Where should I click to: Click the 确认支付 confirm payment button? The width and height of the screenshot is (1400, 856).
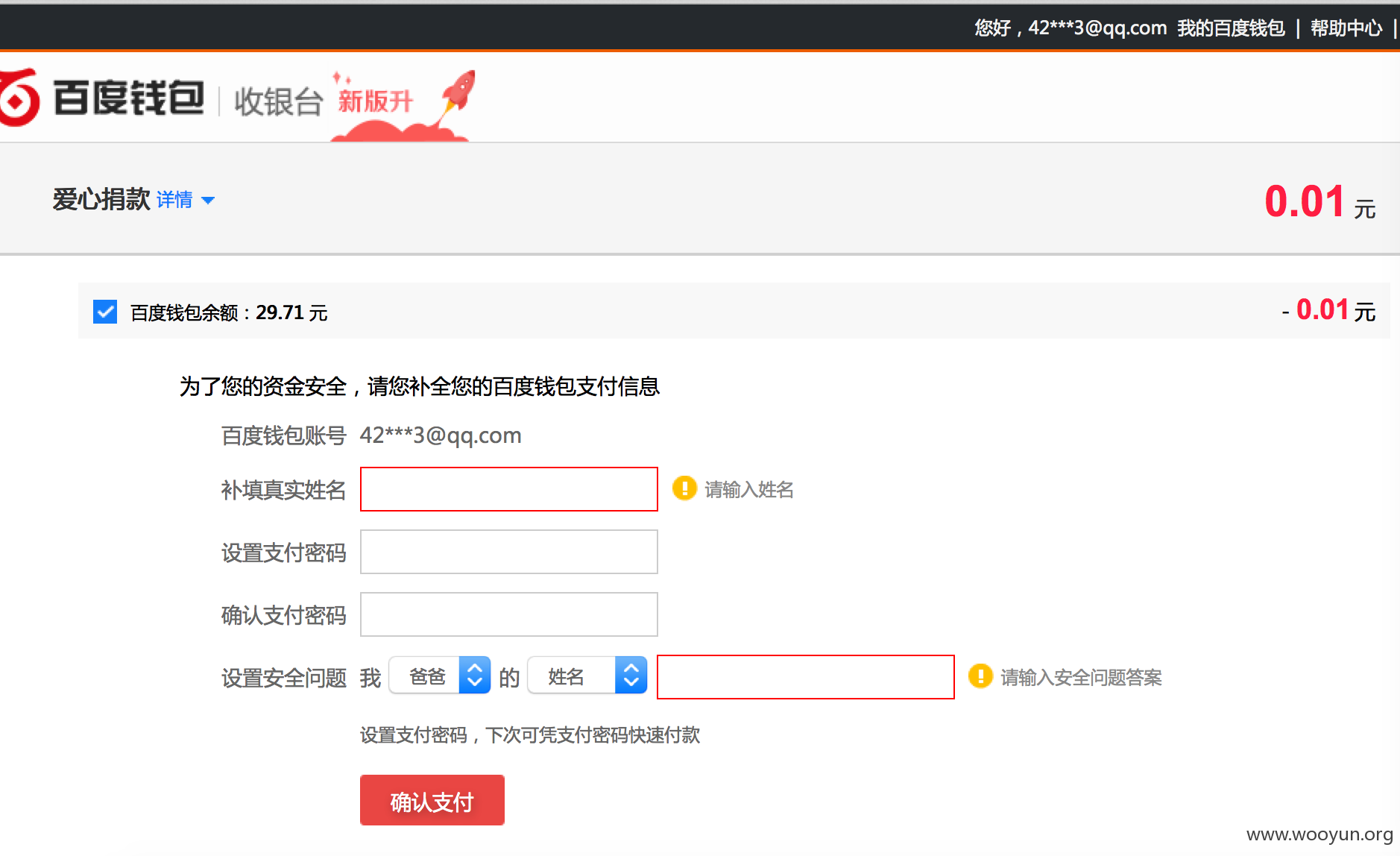point(432,800)
